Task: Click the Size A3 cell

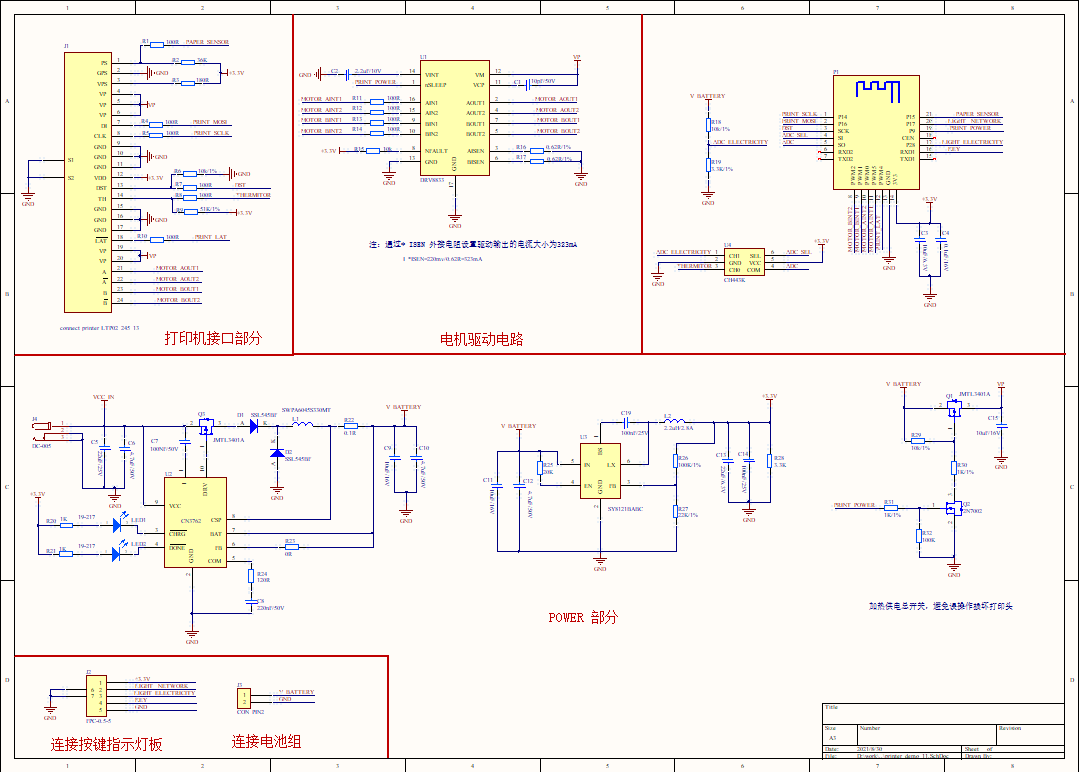Action: click(x=840, y=734)
